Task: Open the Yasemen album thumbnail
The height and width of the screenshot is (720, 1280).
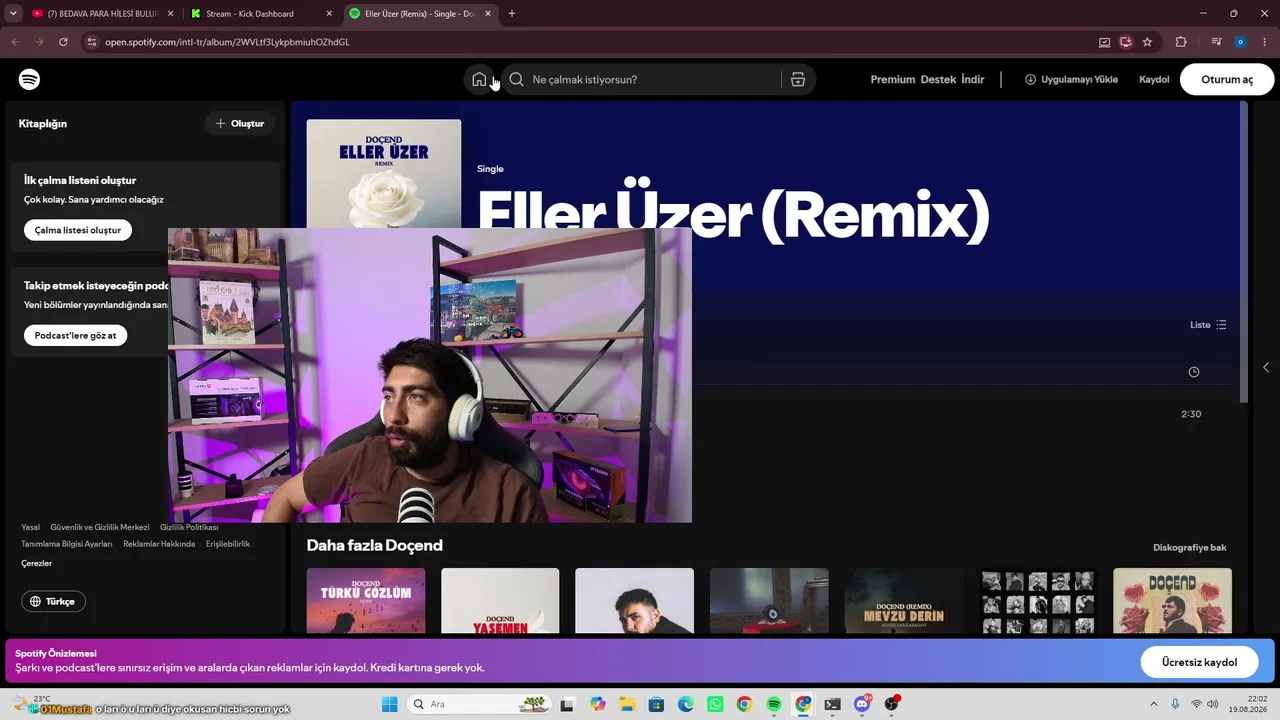Action: pyautogui.click(x=500, y=600)
